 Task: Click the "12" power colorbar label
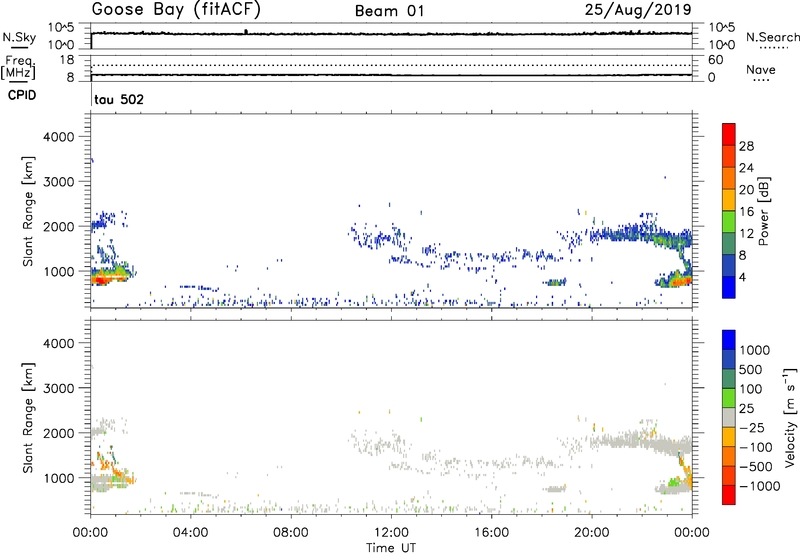(746, 234)
